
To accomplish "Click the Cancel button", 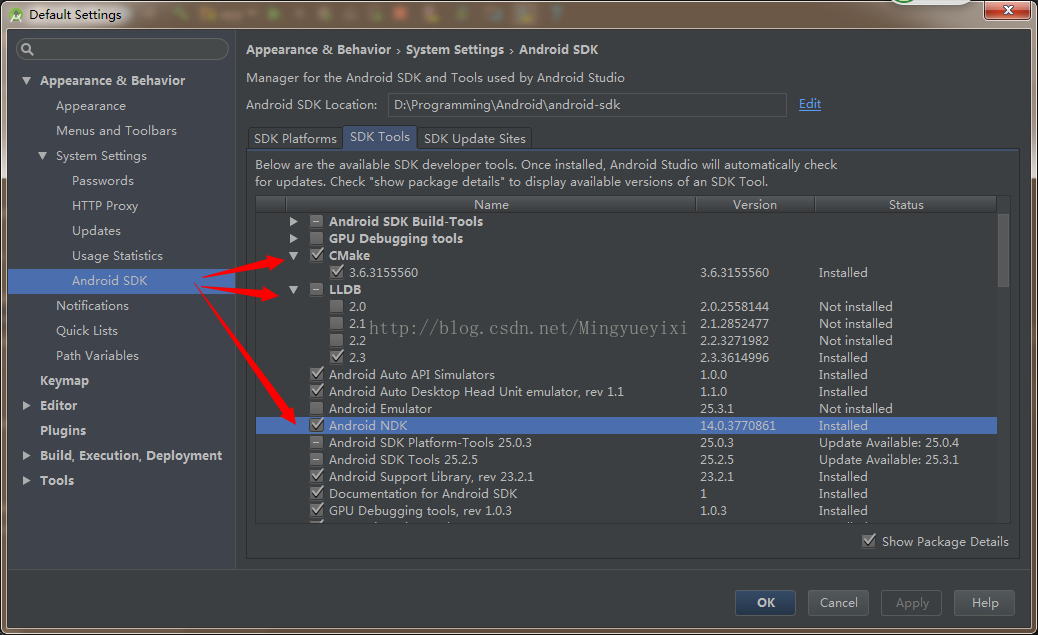I will pos(838,603).
